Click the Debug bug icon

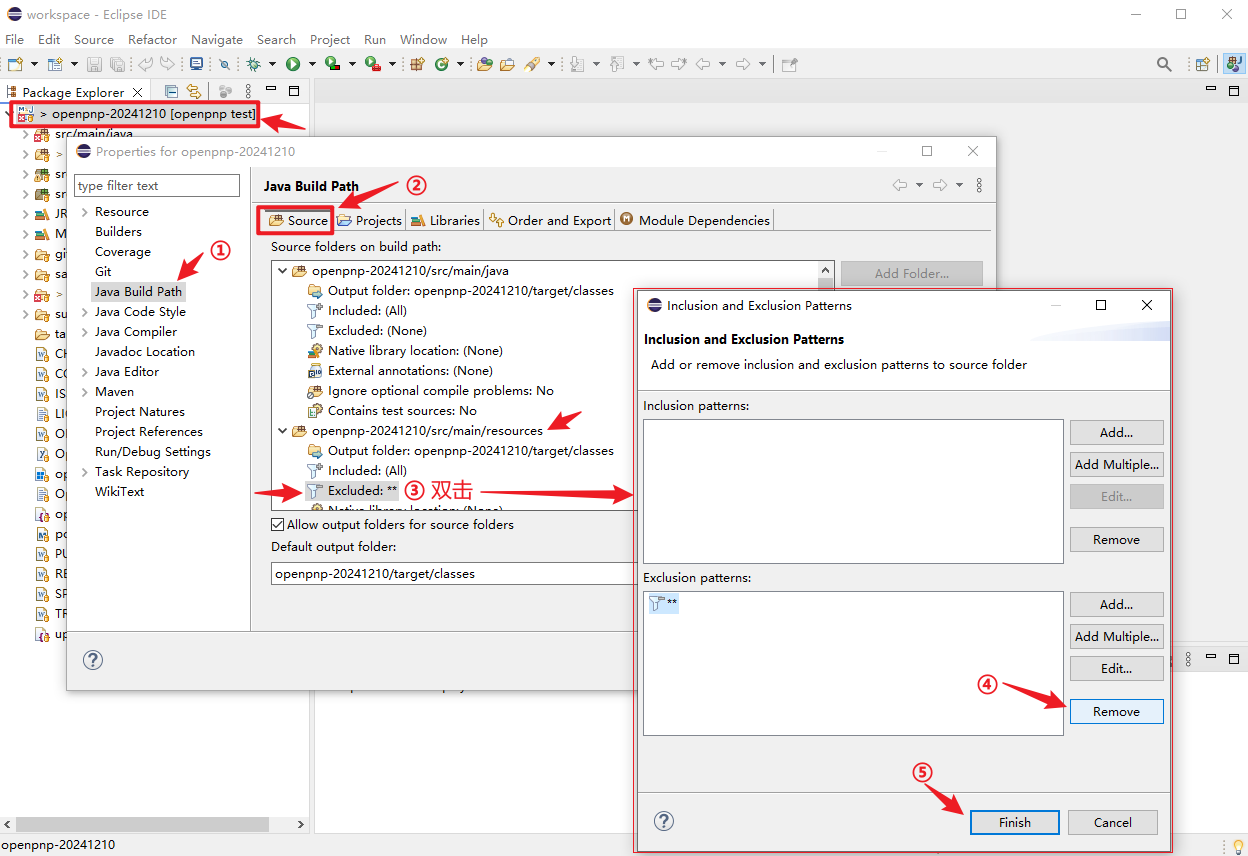[x=254, y=64]
